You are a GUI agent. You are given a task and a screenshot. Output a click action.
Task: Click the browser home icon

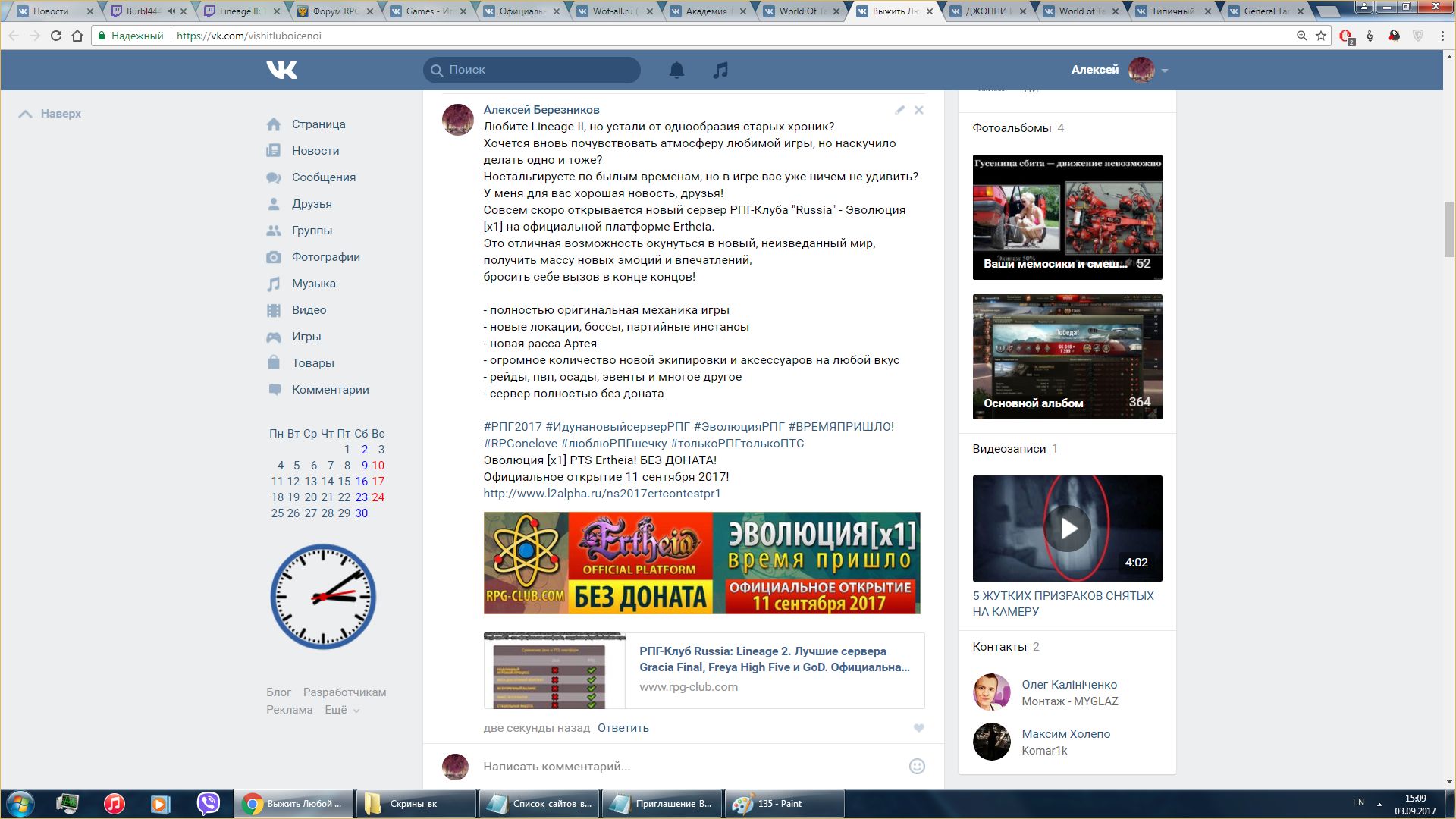[x=77, y=36]
